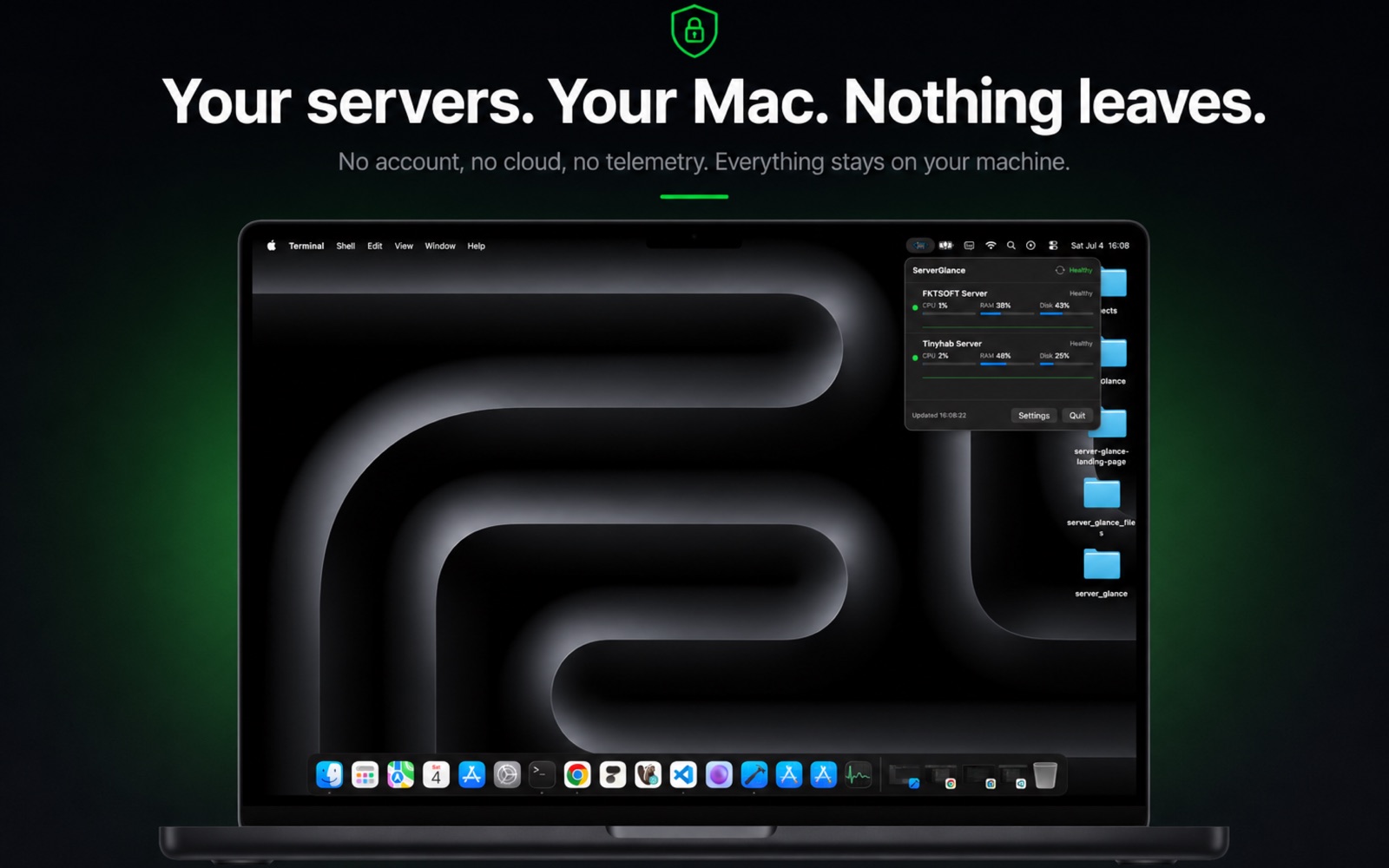The height and width of the screenshot is (868, 1389).
Task: Open Spotlight search from the menu bar
Action: point(1010,246)
